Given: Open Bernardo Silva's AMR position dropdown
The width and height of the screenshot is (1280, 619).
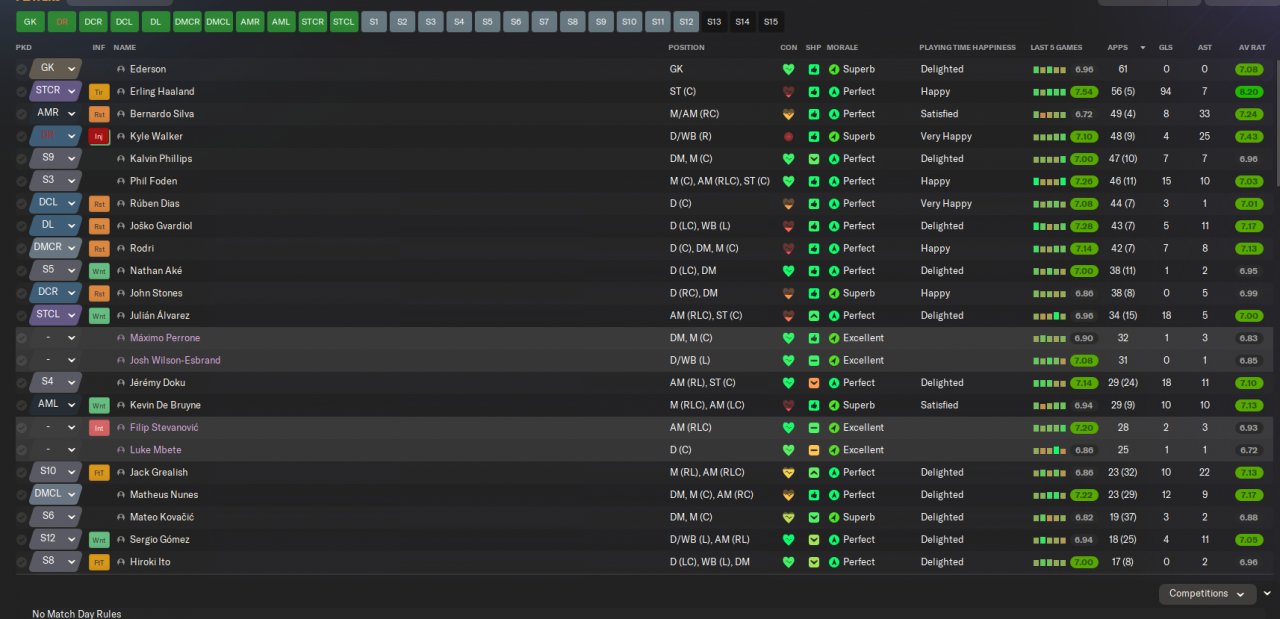Looking at the screenshot, I should click(x=55, y=114).
